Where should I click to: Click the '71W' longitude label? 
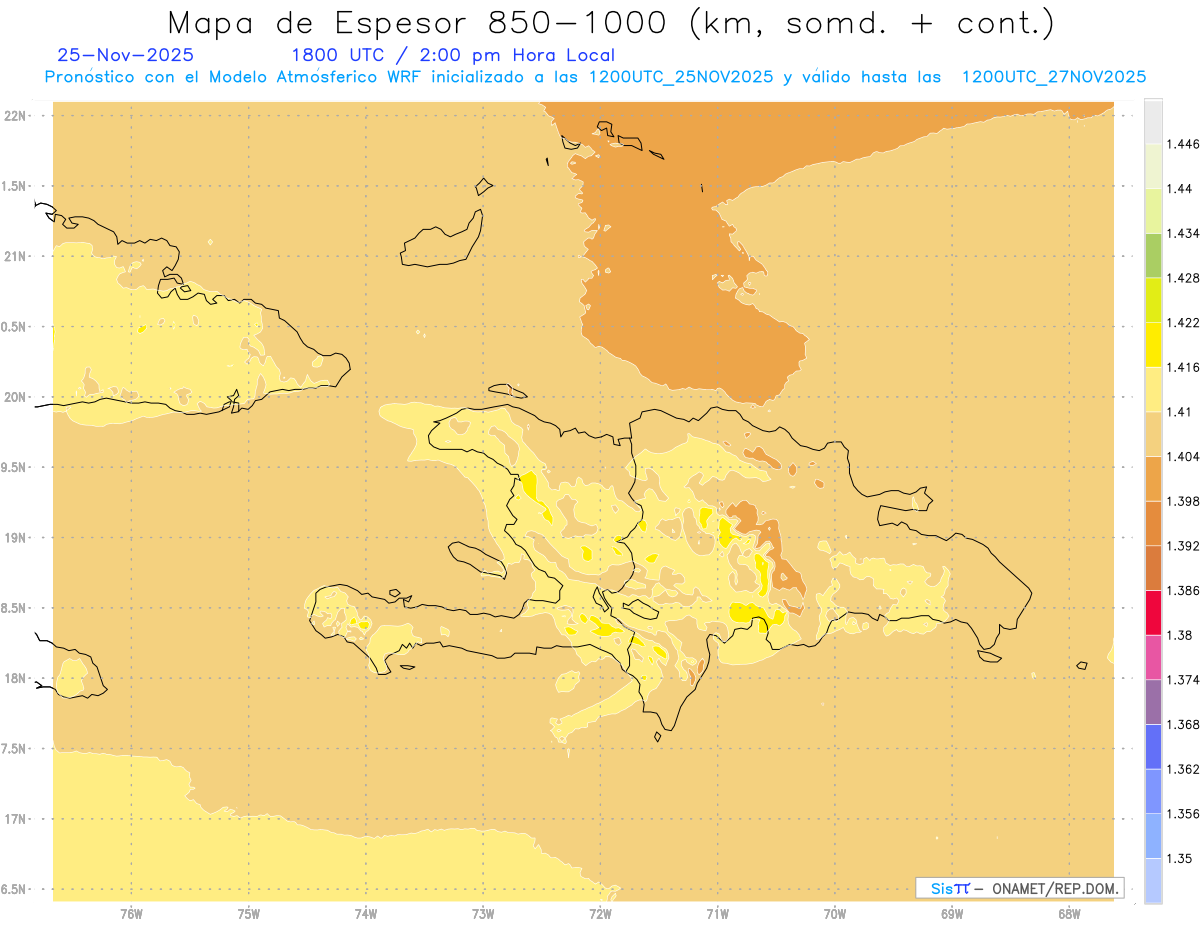tap(717, 913)
